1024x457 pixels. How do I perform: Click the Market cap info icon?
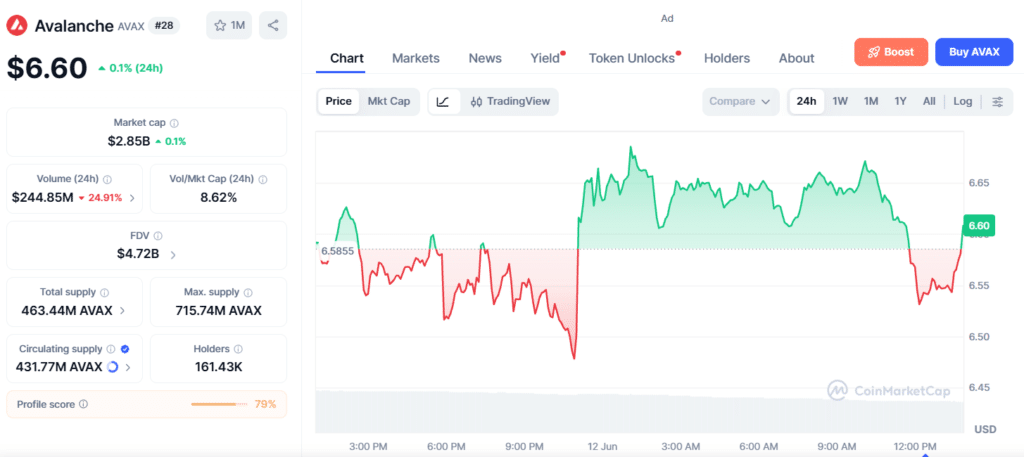click(x=174, y=123)
